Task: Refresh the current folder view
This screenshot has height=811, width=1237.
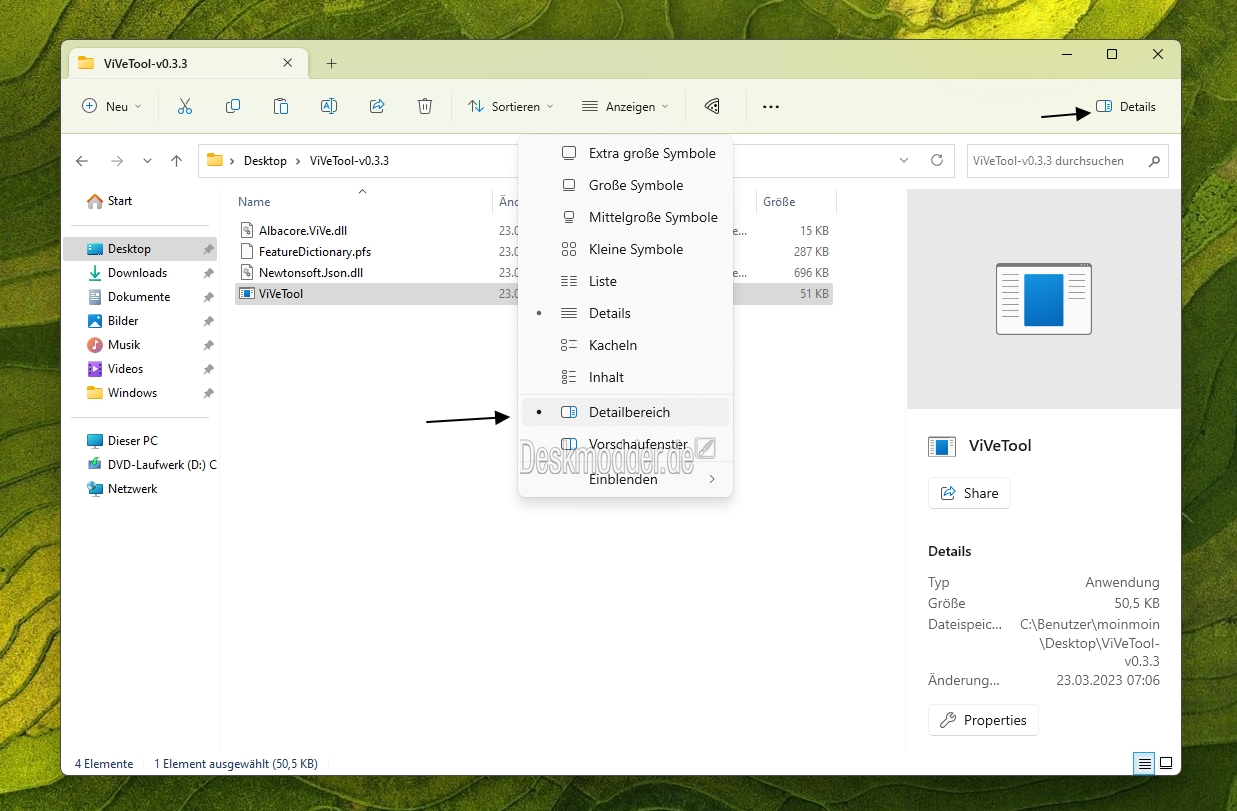Action: 937,160
